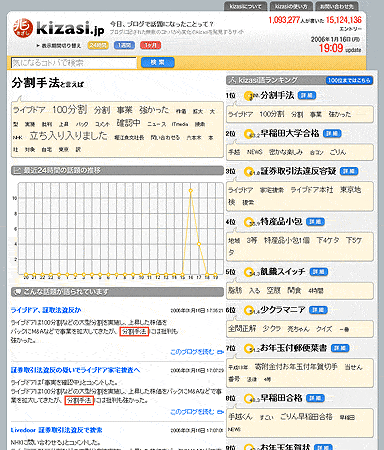Screen dimensions: 384x450
Task: Click ranking title 早稲田合格
Action: click(281, 398)
